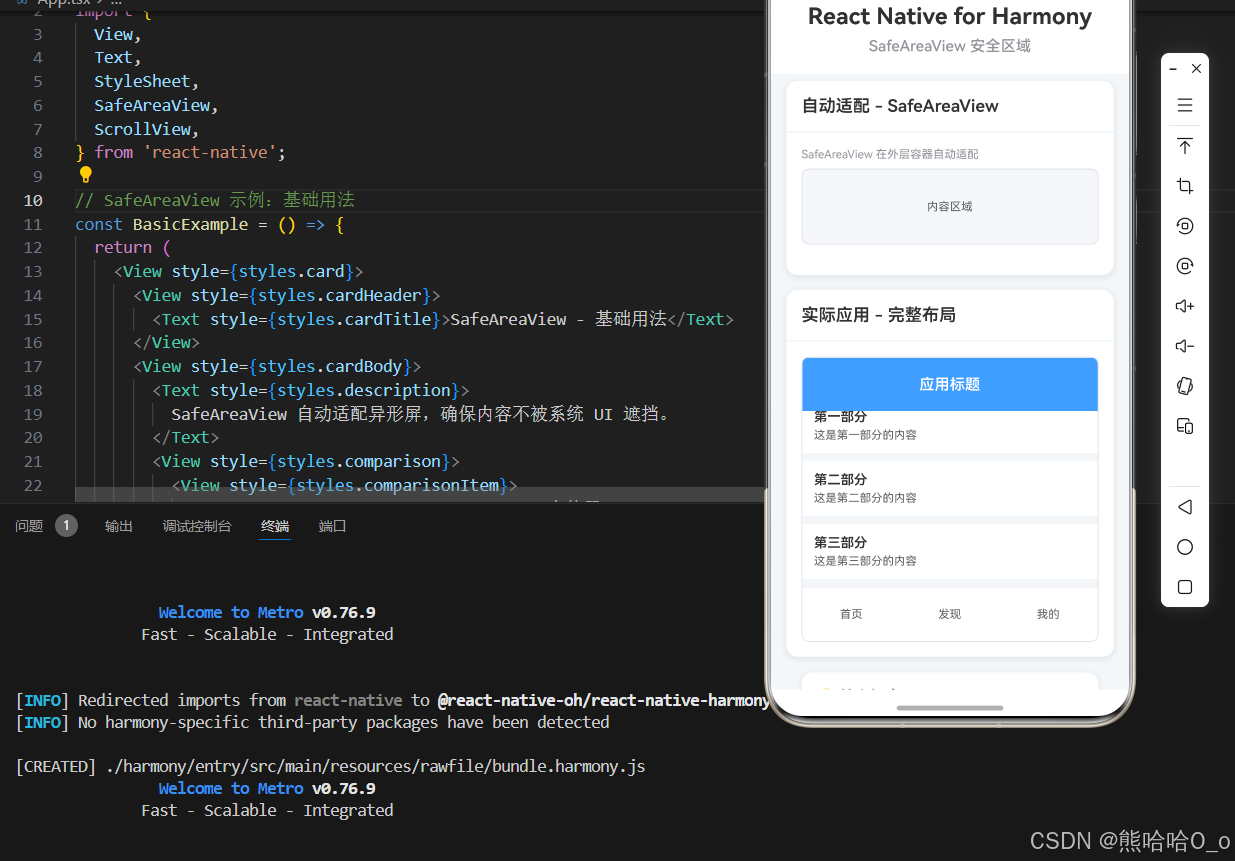This screenshot has width=1235, height=861.
Task: Tap the emulator bottom gesture bar
Action: [950, 708]
